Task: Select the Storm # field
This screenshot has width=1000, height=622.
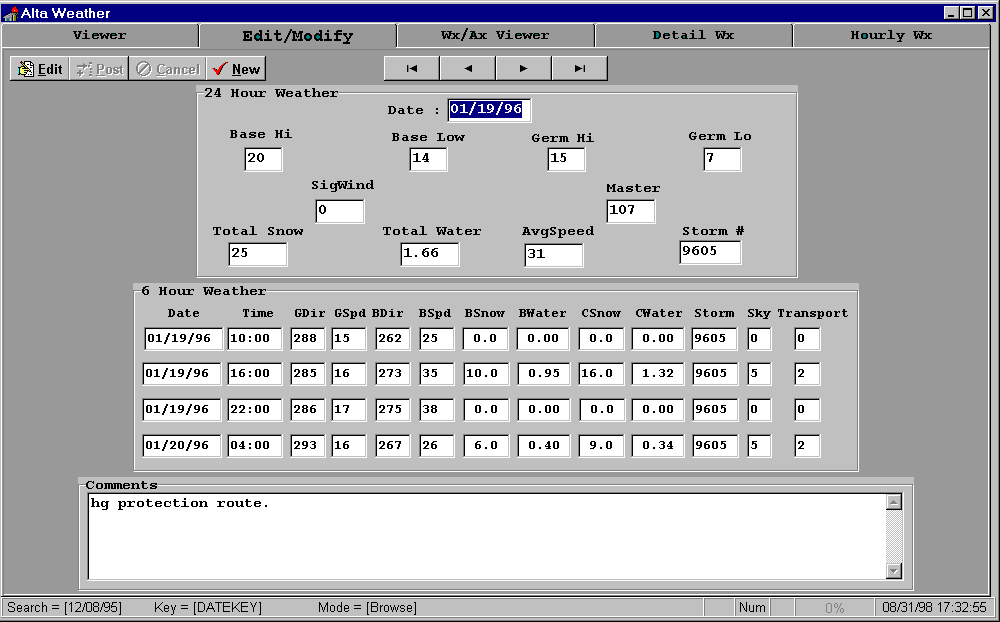Action: pos(710,252)
